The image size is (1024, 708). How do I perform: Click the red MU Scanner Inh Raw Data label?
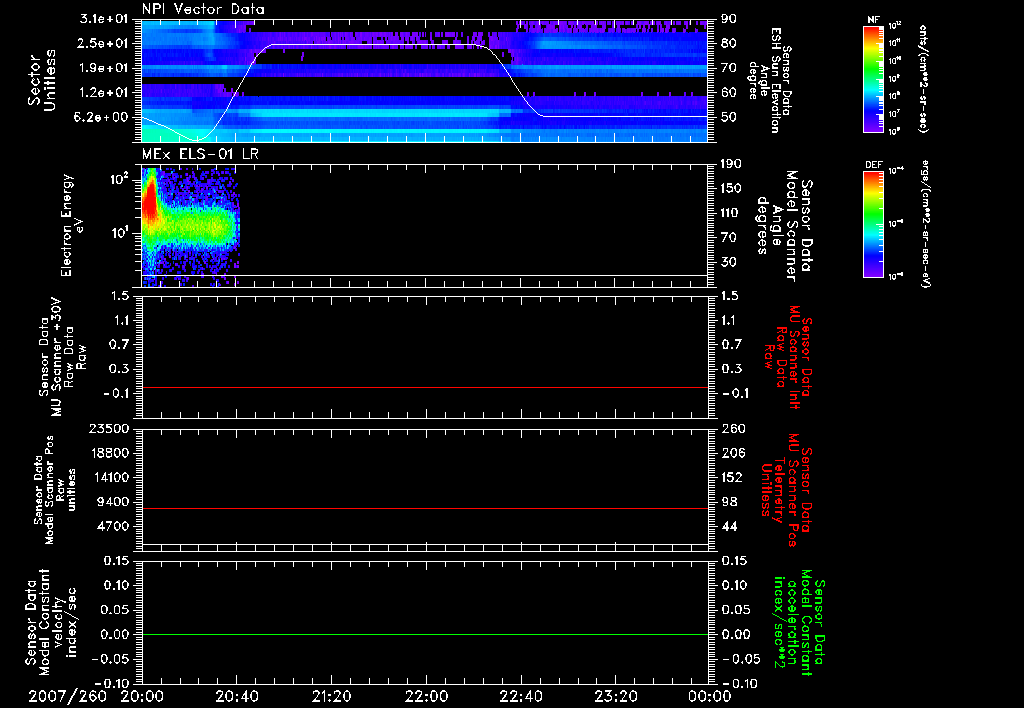tap(788, 357)
